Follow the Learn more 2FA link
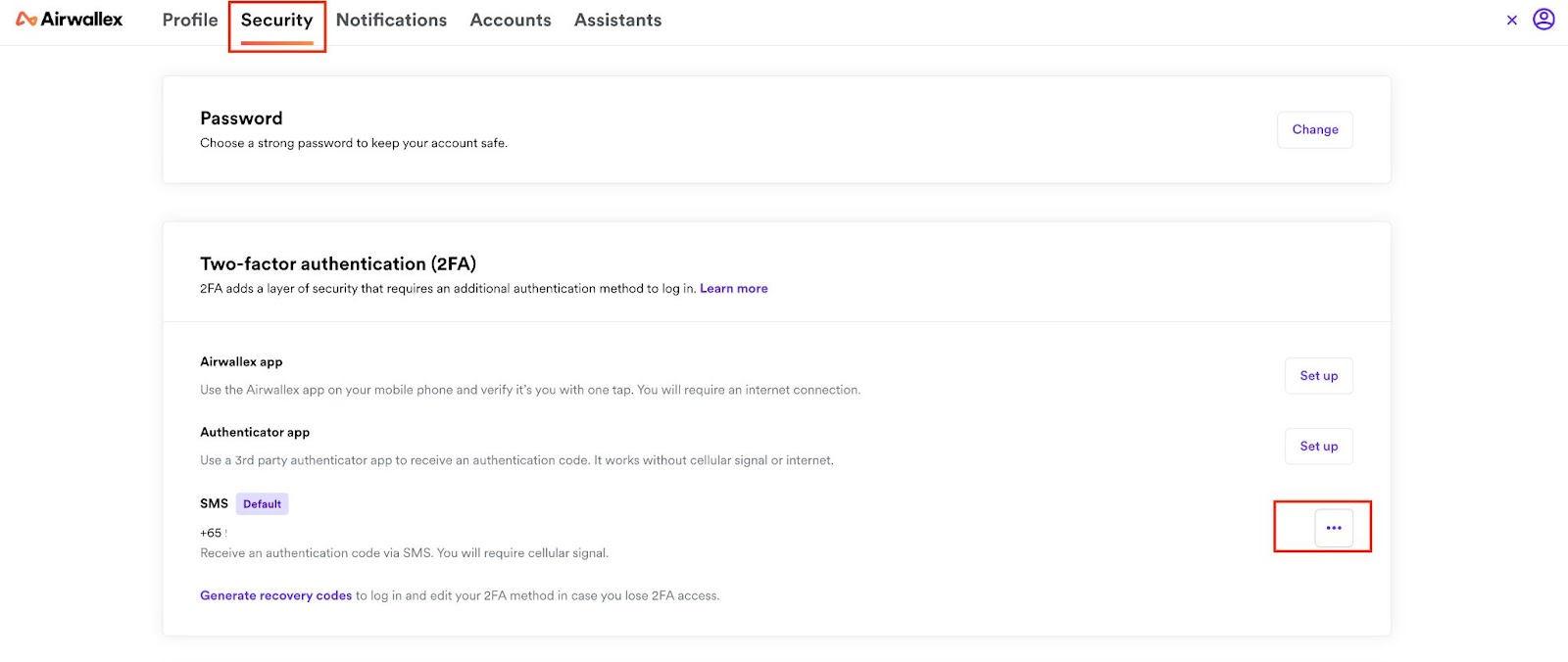 click(x=733, y=289)
